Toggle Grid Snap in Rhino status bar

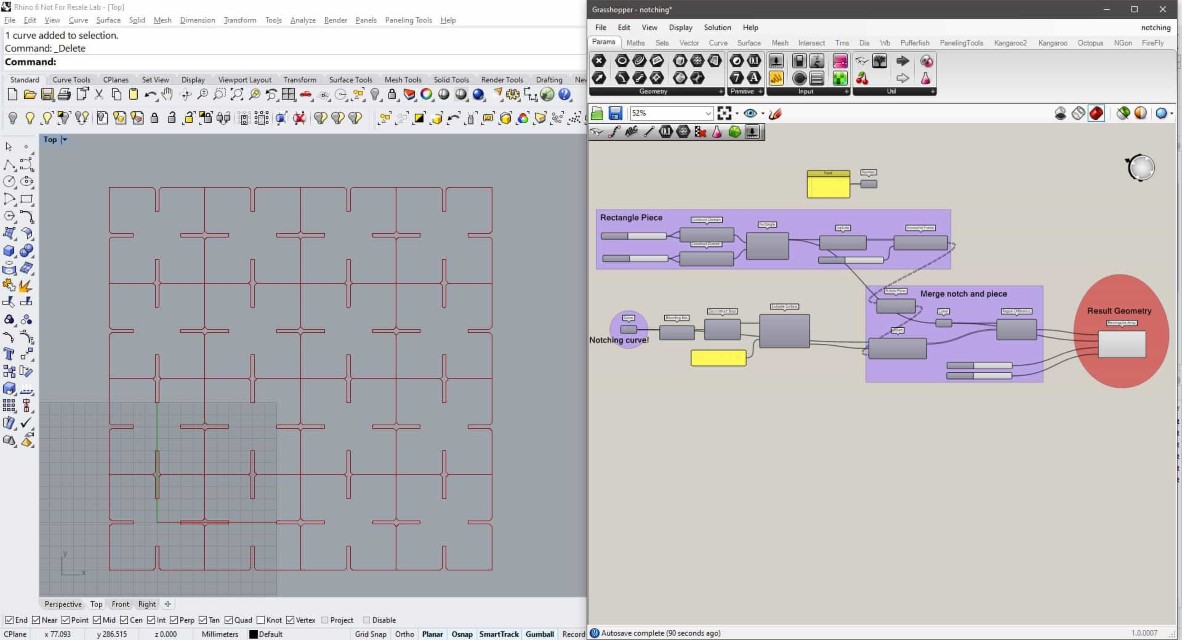(371, 634)
